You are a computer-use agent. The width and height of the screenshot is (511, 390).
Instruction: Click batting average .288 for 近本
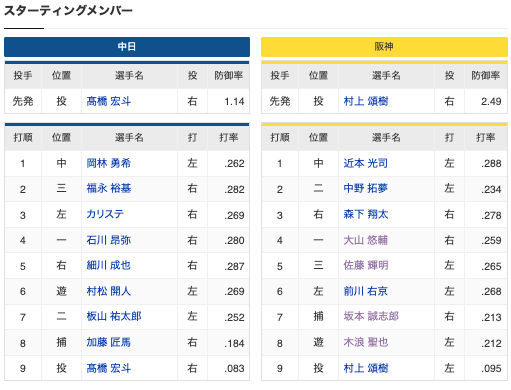491,164
